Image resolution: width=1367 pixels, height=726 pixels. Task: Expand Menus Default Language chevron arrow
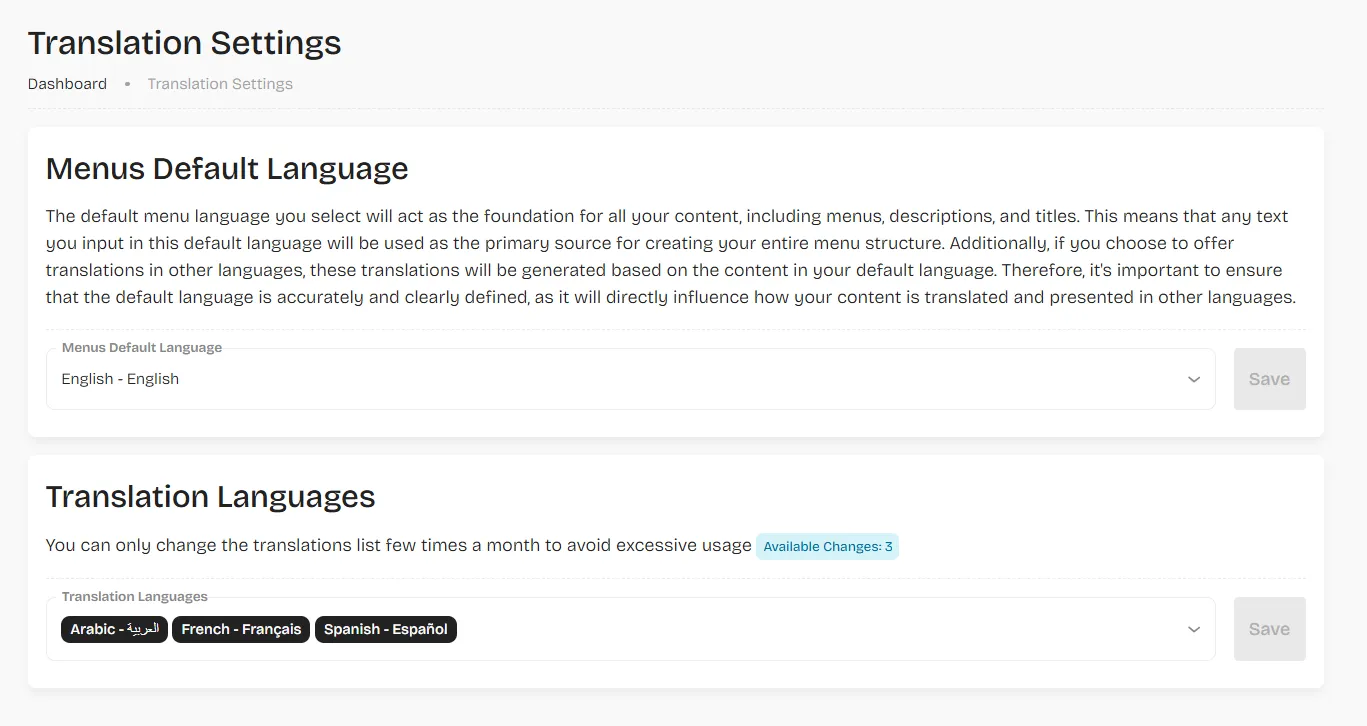tap(1193, 380)
